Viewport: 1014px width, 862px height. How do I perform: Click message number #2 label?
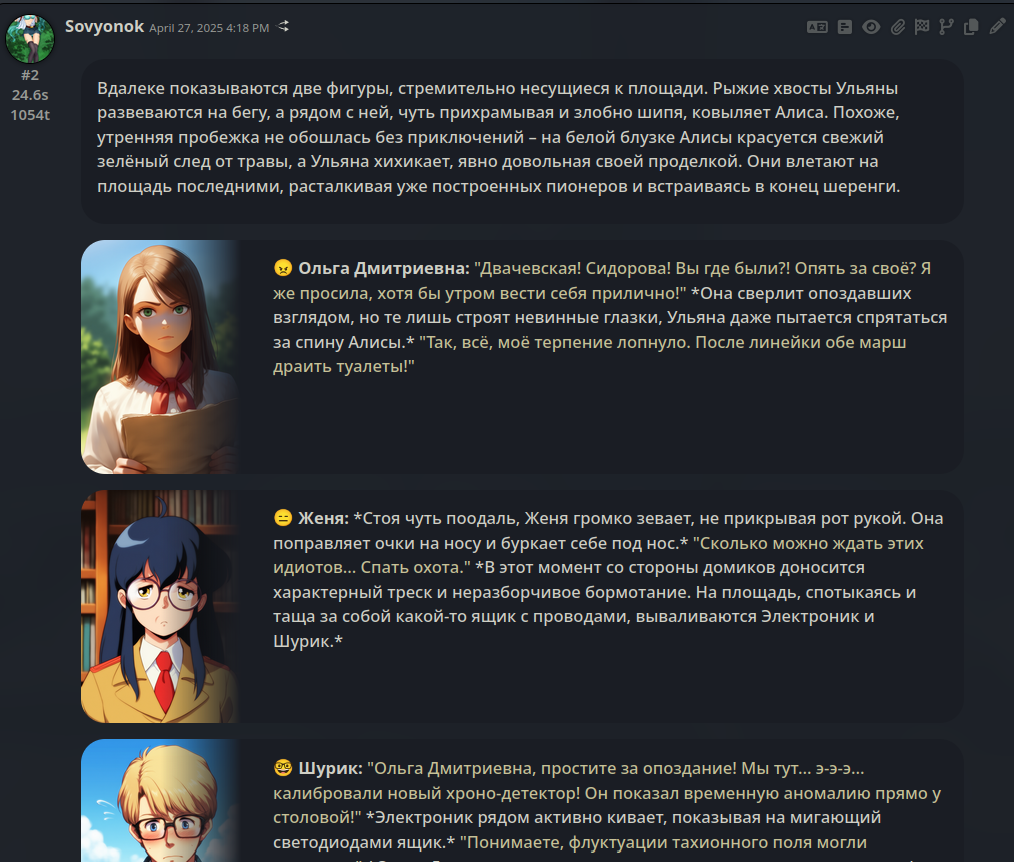[30, 75]
